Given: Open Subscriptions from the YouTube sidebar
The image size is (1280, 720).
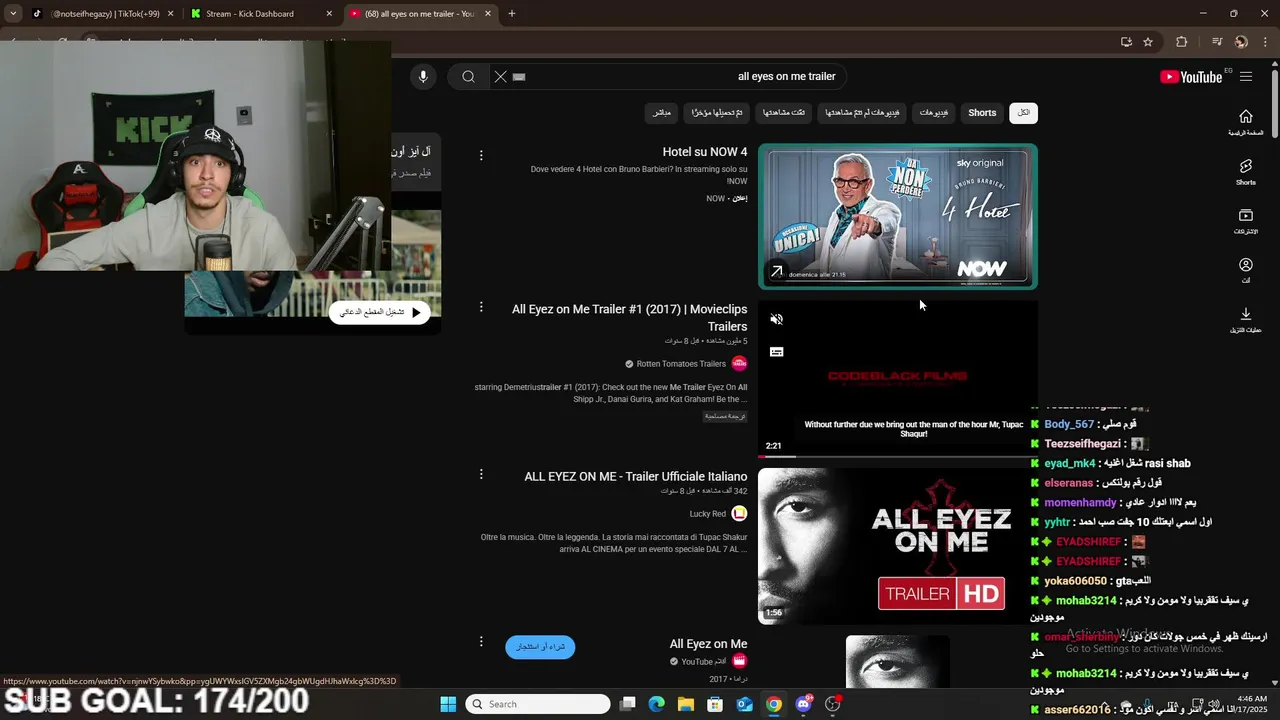Looking at the screenshot, I should pos(1246,222).
